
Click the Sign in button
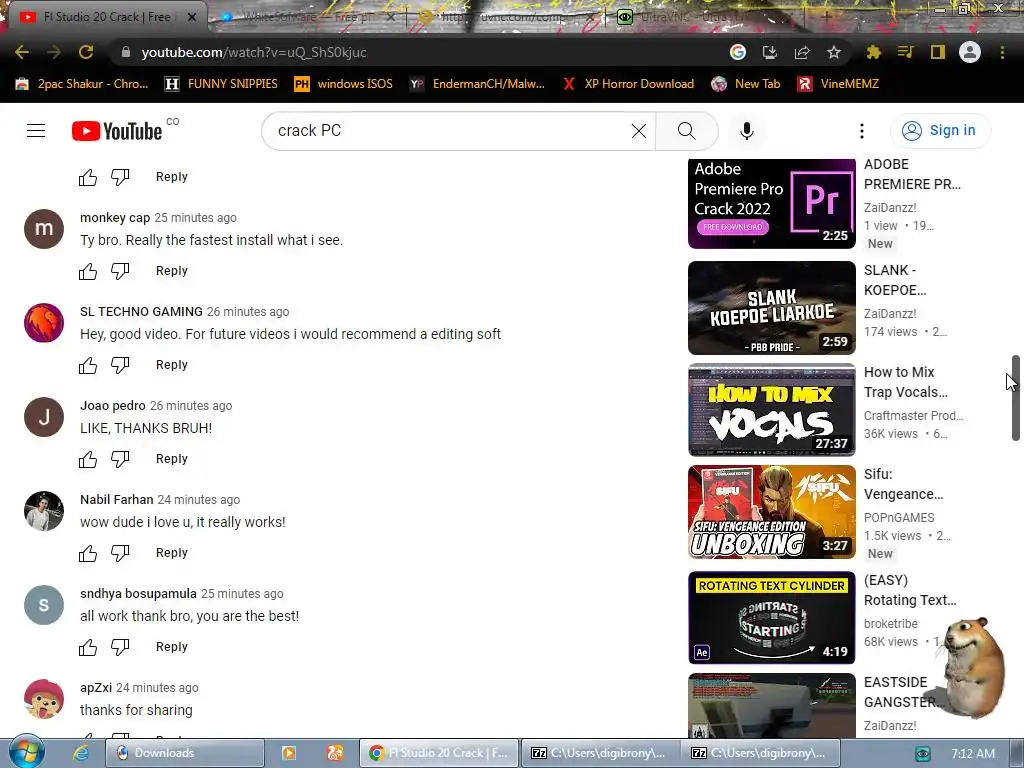pyautogui.click(x=940, y=131)
